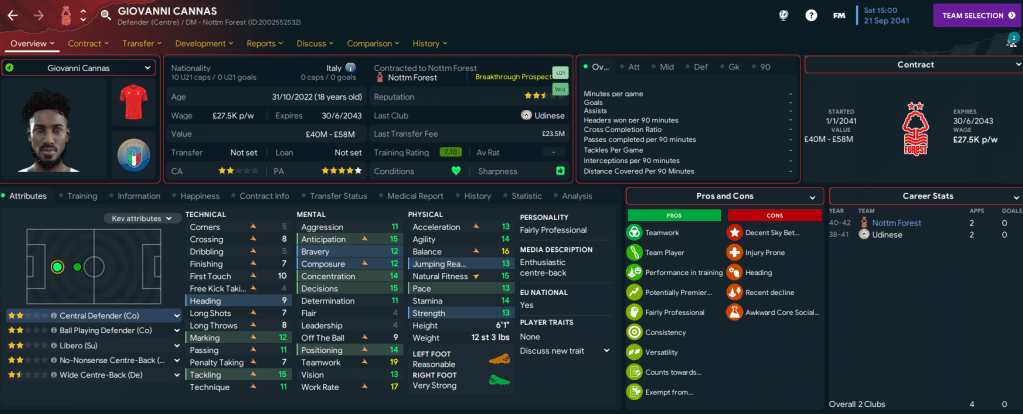Expand the Key attributes dropdown
This screenshot has width=1023, height=414.
tap(141, 218)
